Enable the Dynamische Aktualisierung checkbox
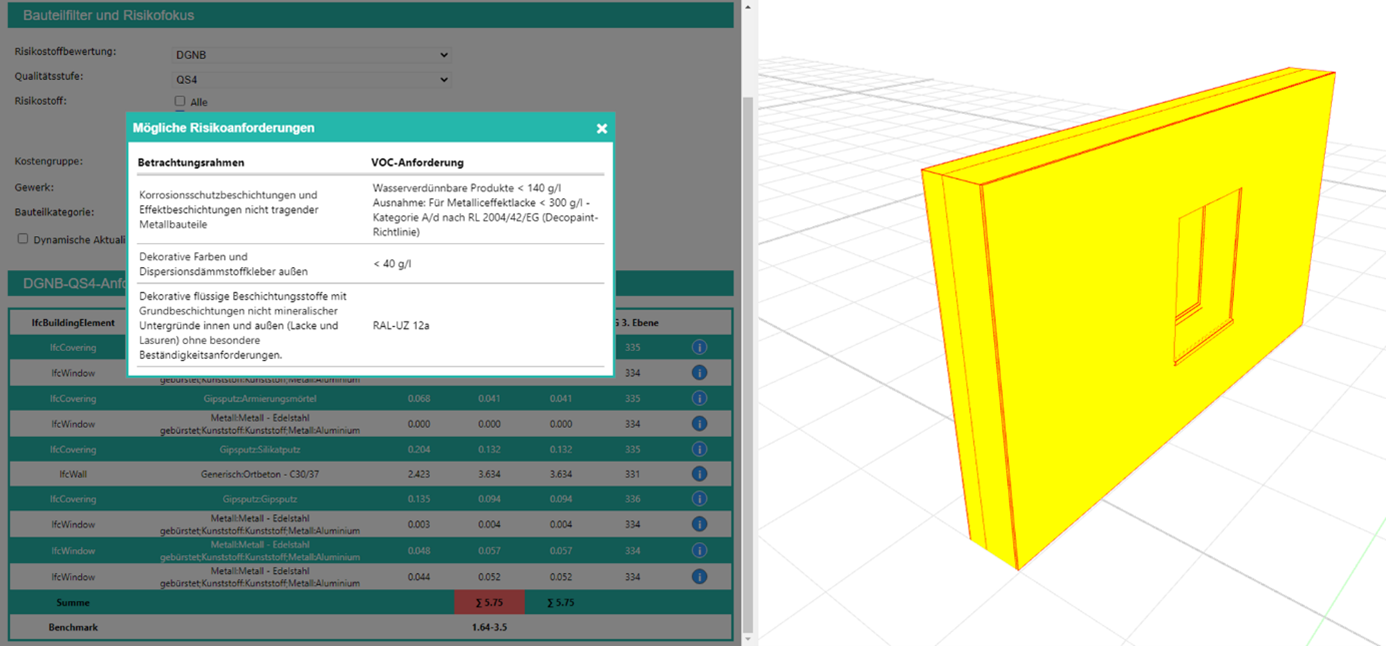This screenshot has height=646, width=1386. pyautogui.click(x=22, y=239)
